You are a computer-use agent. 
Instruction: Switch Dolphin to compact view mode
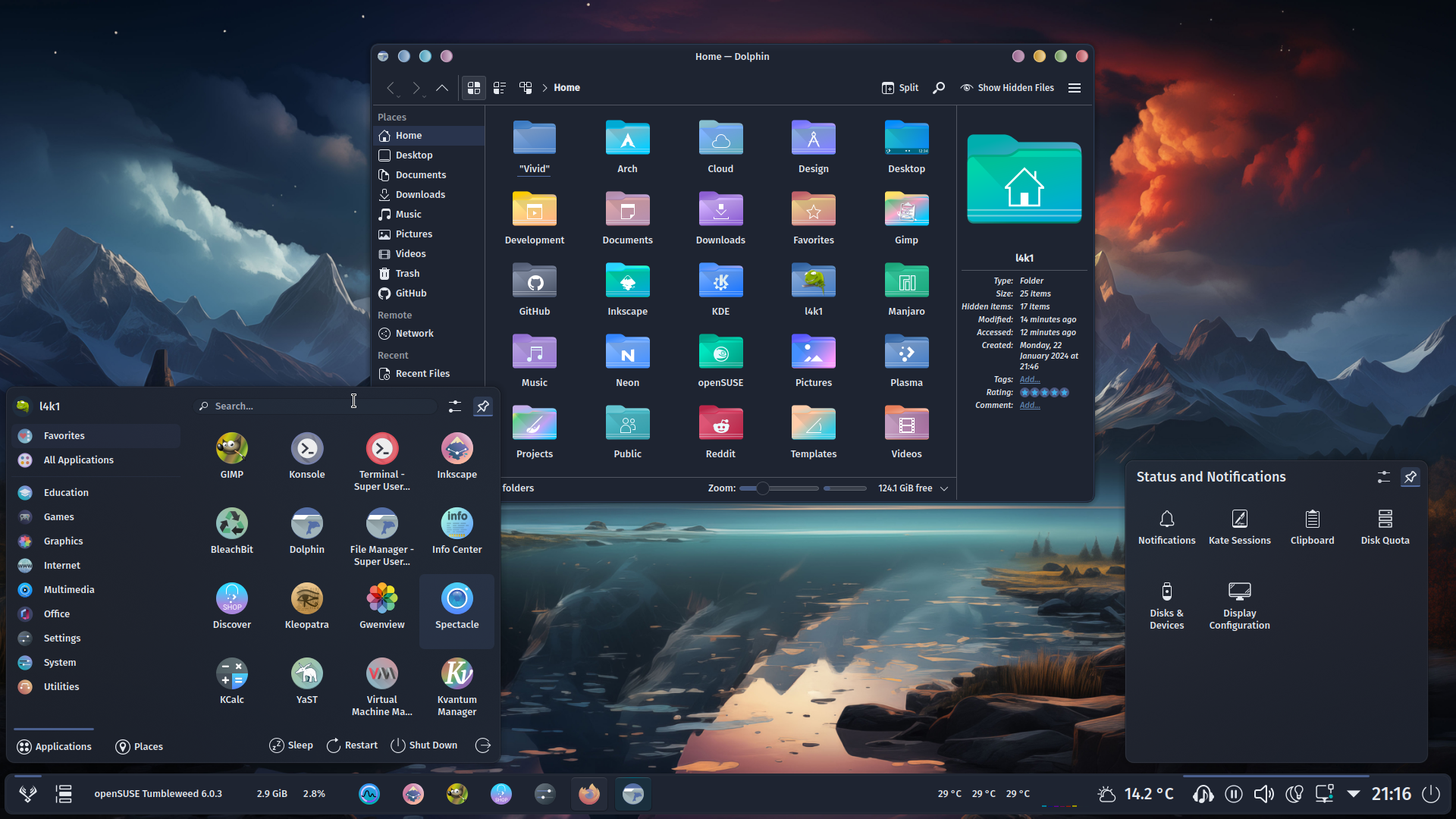pos(500,88)
